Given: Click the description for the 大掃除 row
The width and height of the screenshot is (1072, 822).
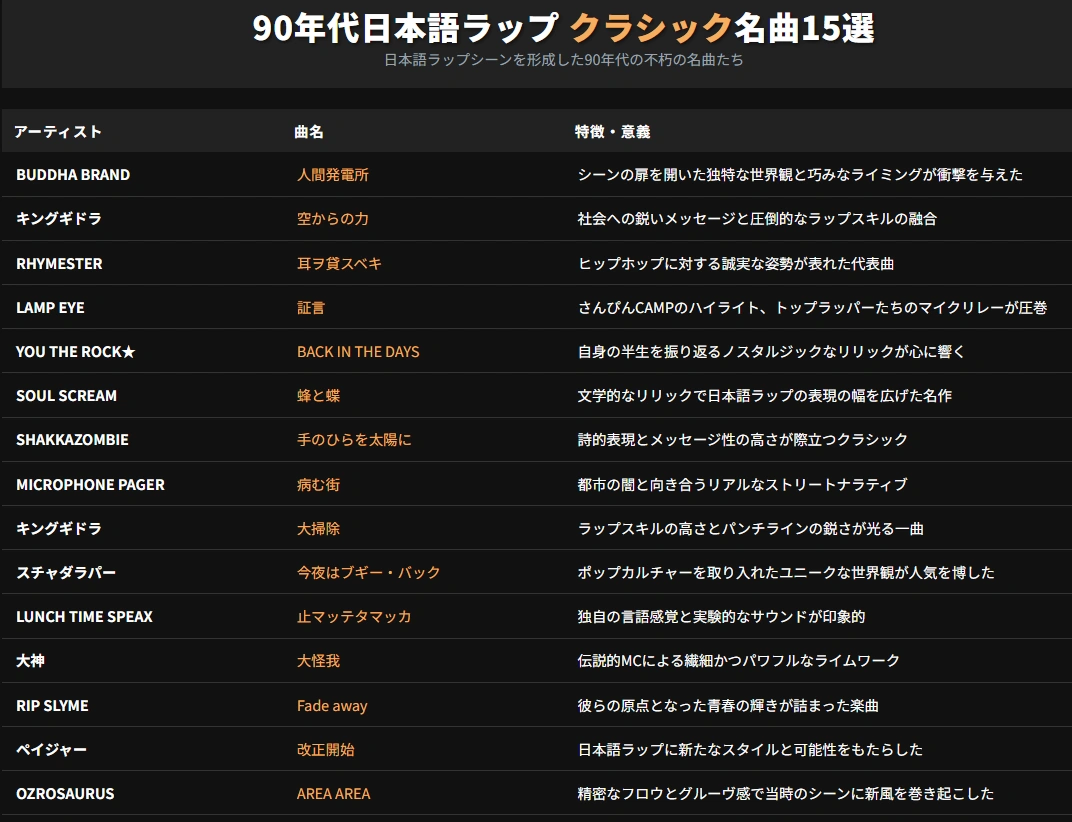Looking at the screenshot, I should tap(751, 528).
